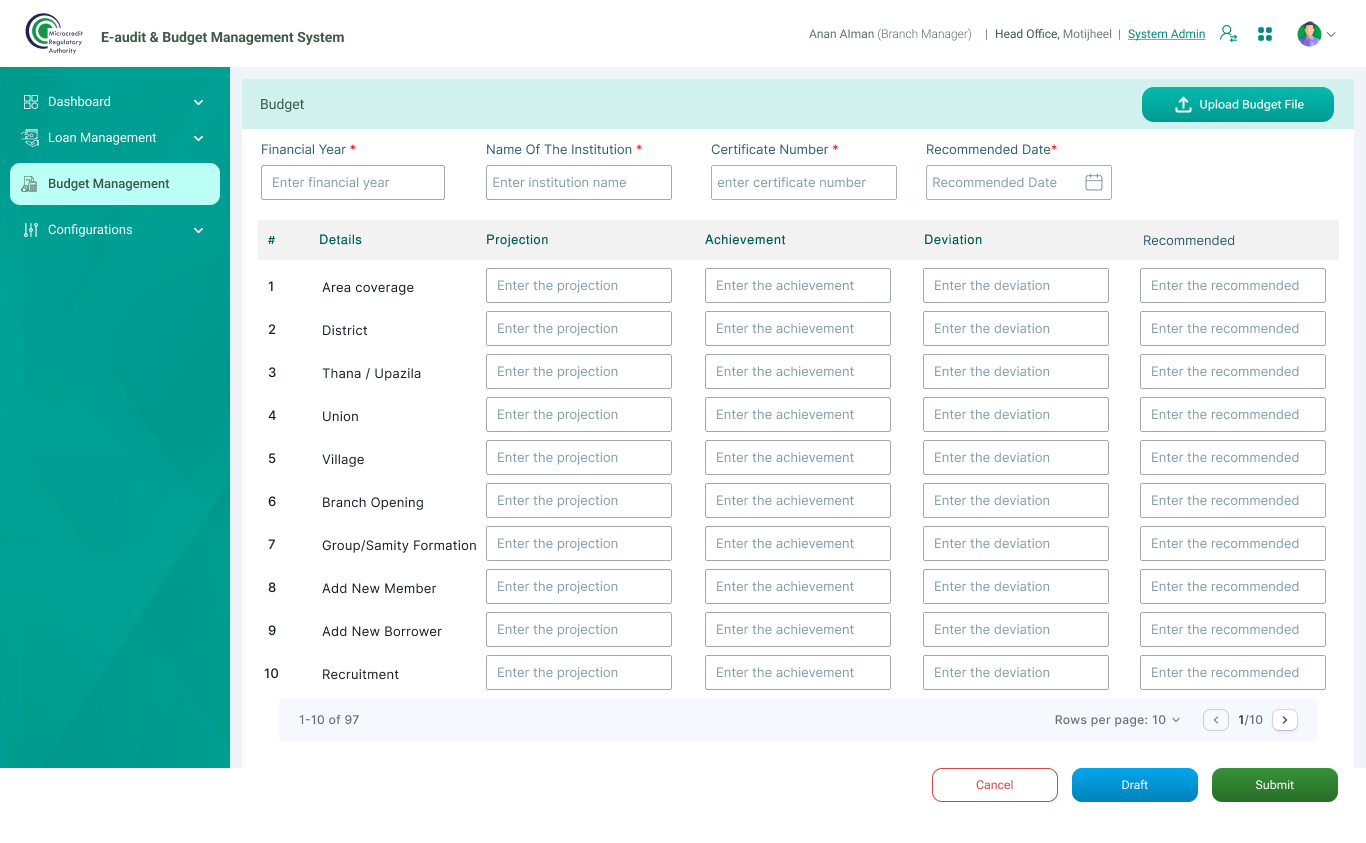Focus the certificate number field
Image resolution: width=1366 pixels, height=843 pixels.
click(x=804, y=183)
